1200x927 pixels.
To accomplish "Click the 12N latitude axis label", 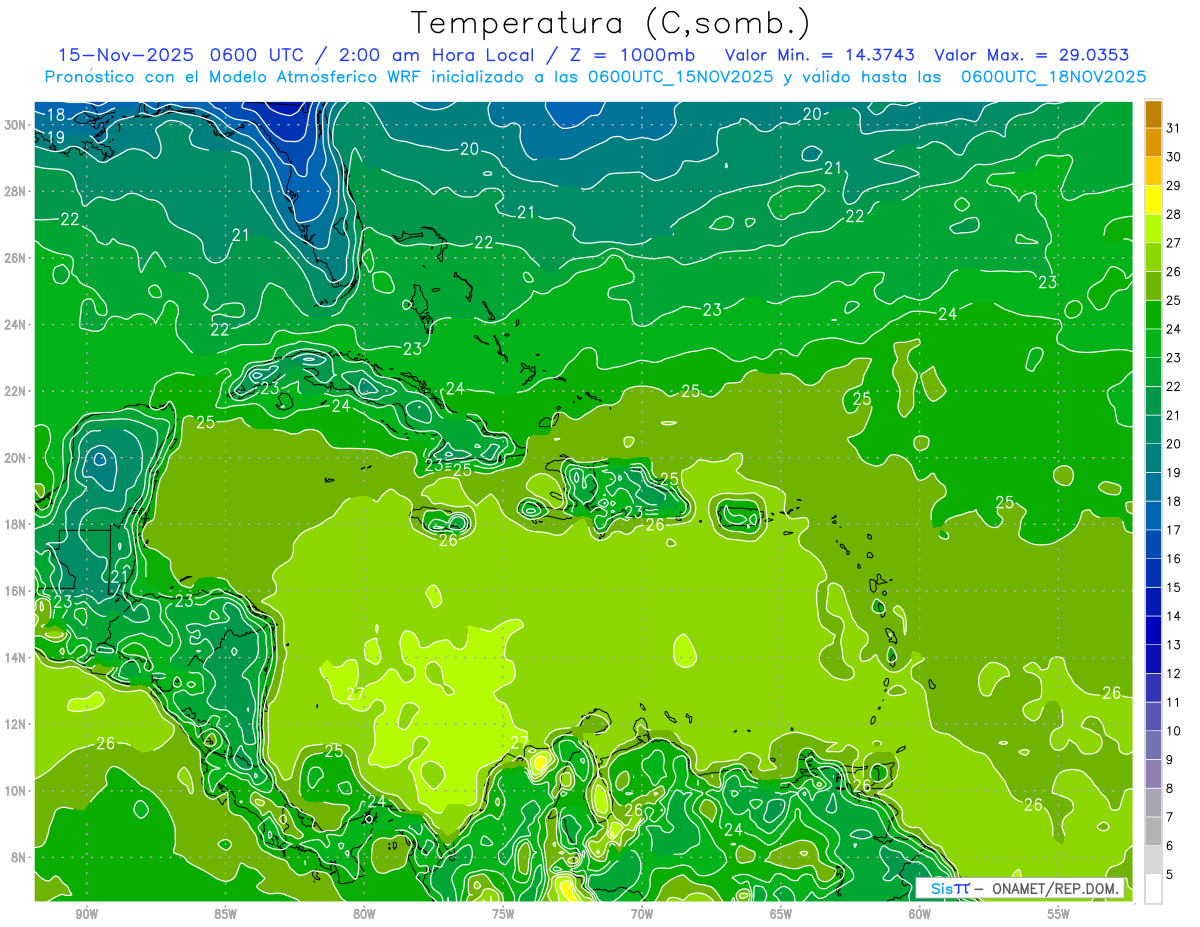I will pyautogui.click(x=14, y=724).
